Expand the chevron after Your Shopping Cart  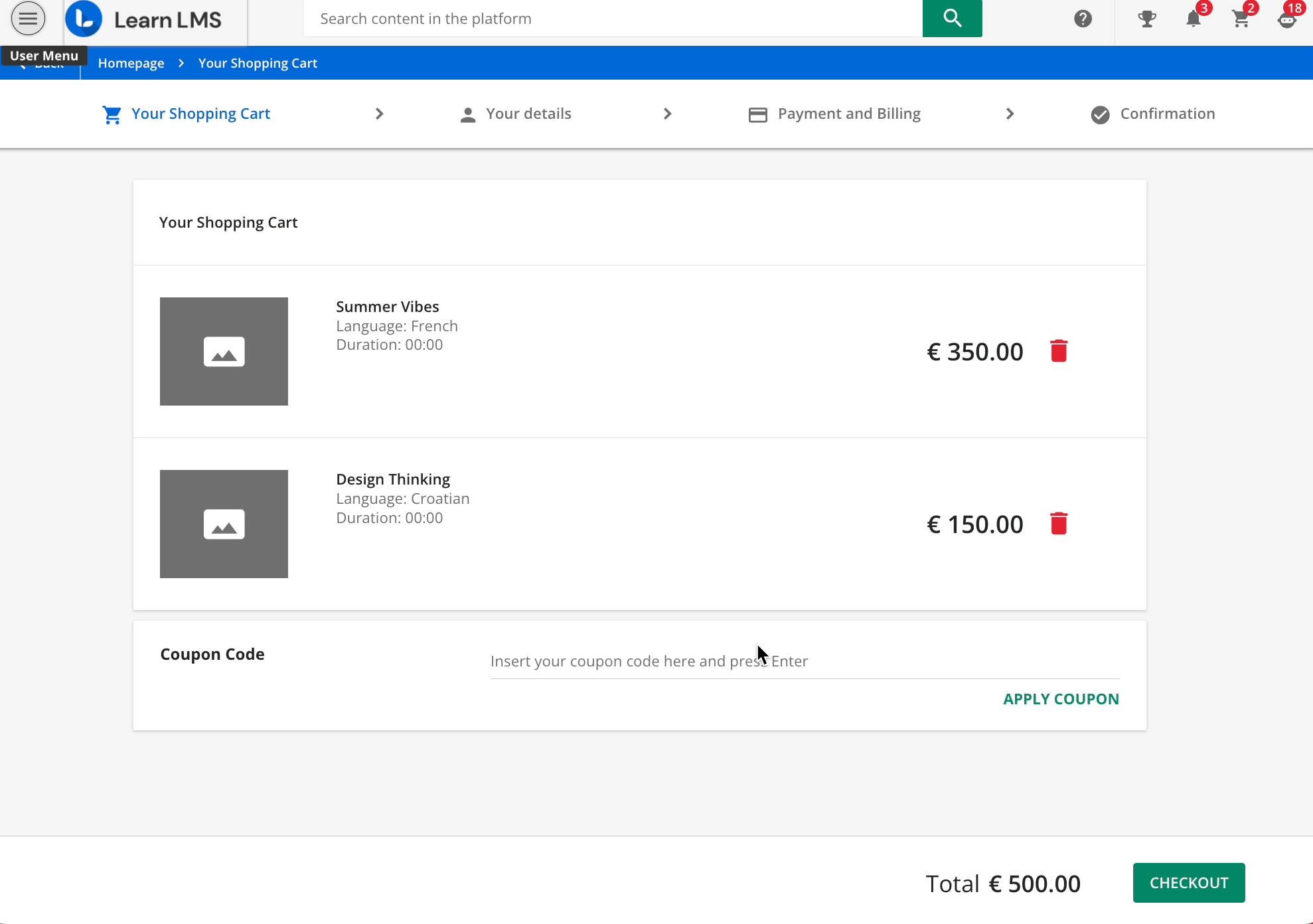(x=379, y=114)
